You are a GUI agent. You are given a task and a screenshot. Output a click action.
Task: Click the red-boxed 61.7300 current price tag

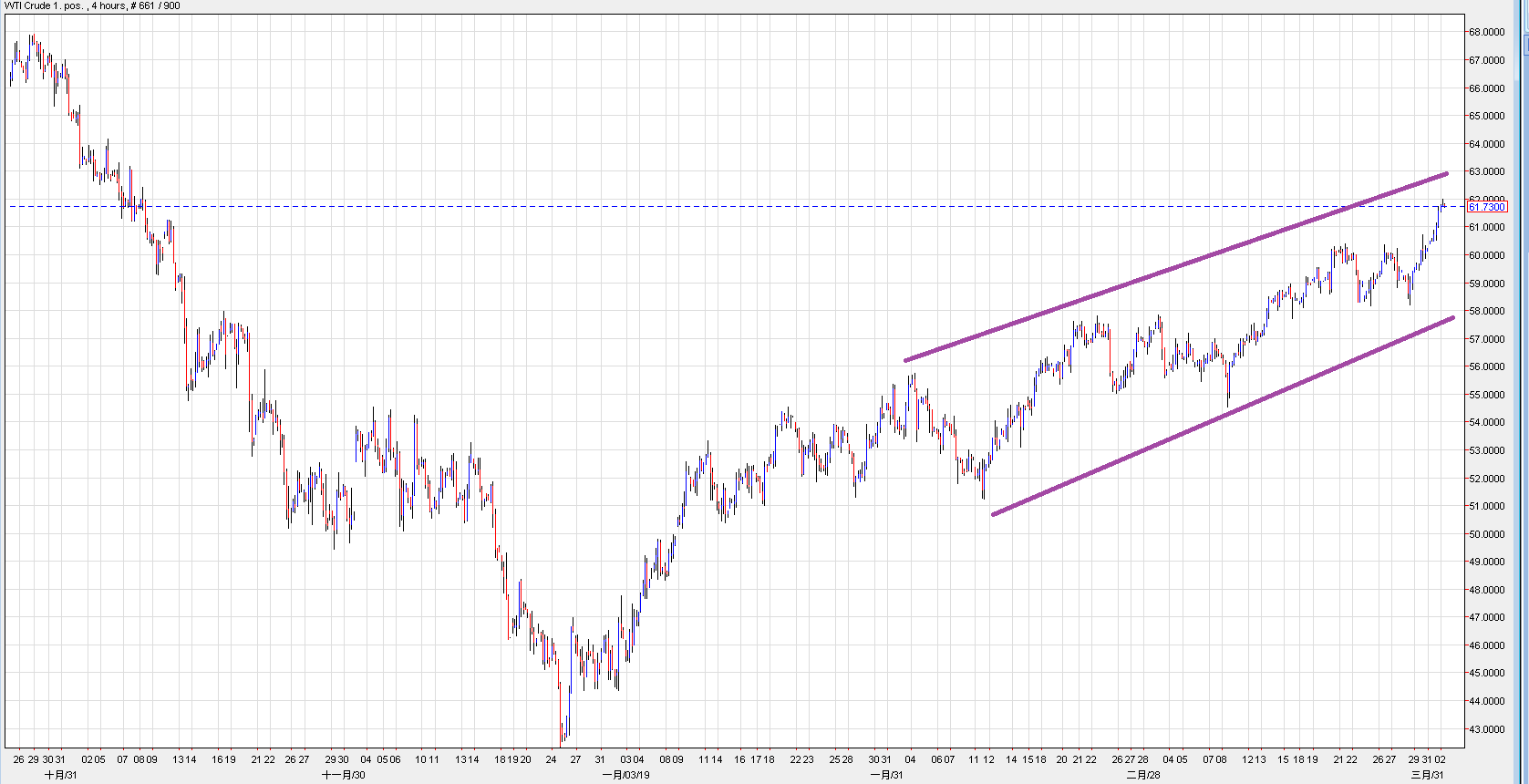pos(1487,207)
